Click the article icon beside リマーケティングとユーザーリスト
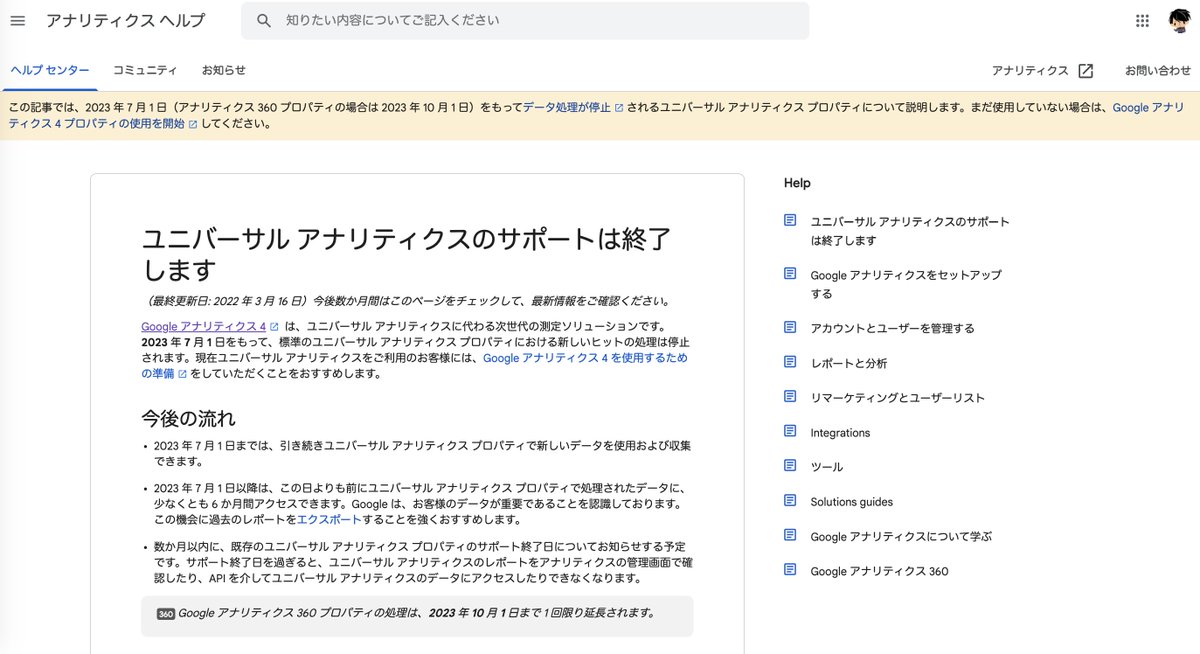Screen dimensions: 1200x654 [790, 397]
